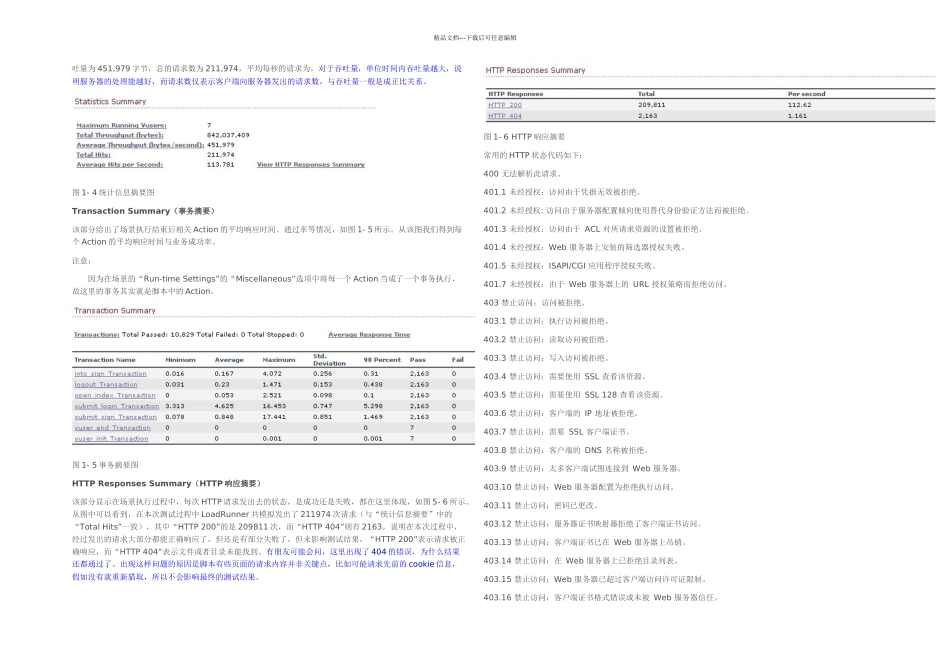Click the submit_sign_Transaction link
The image size is (950, 672).
point(116,417)
